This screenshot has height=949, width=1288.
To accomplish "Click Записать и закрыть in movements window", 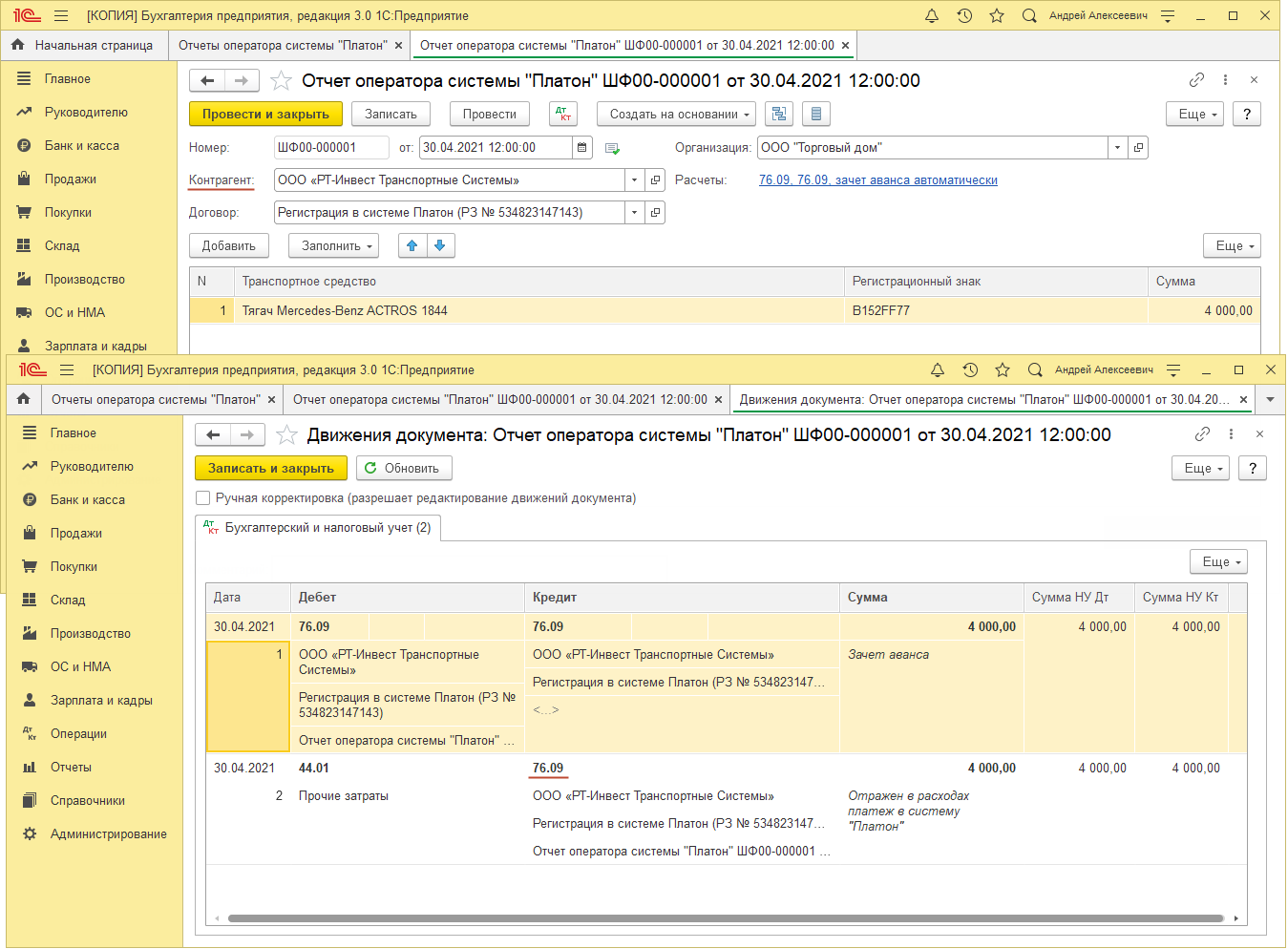I will click(271, 468).
